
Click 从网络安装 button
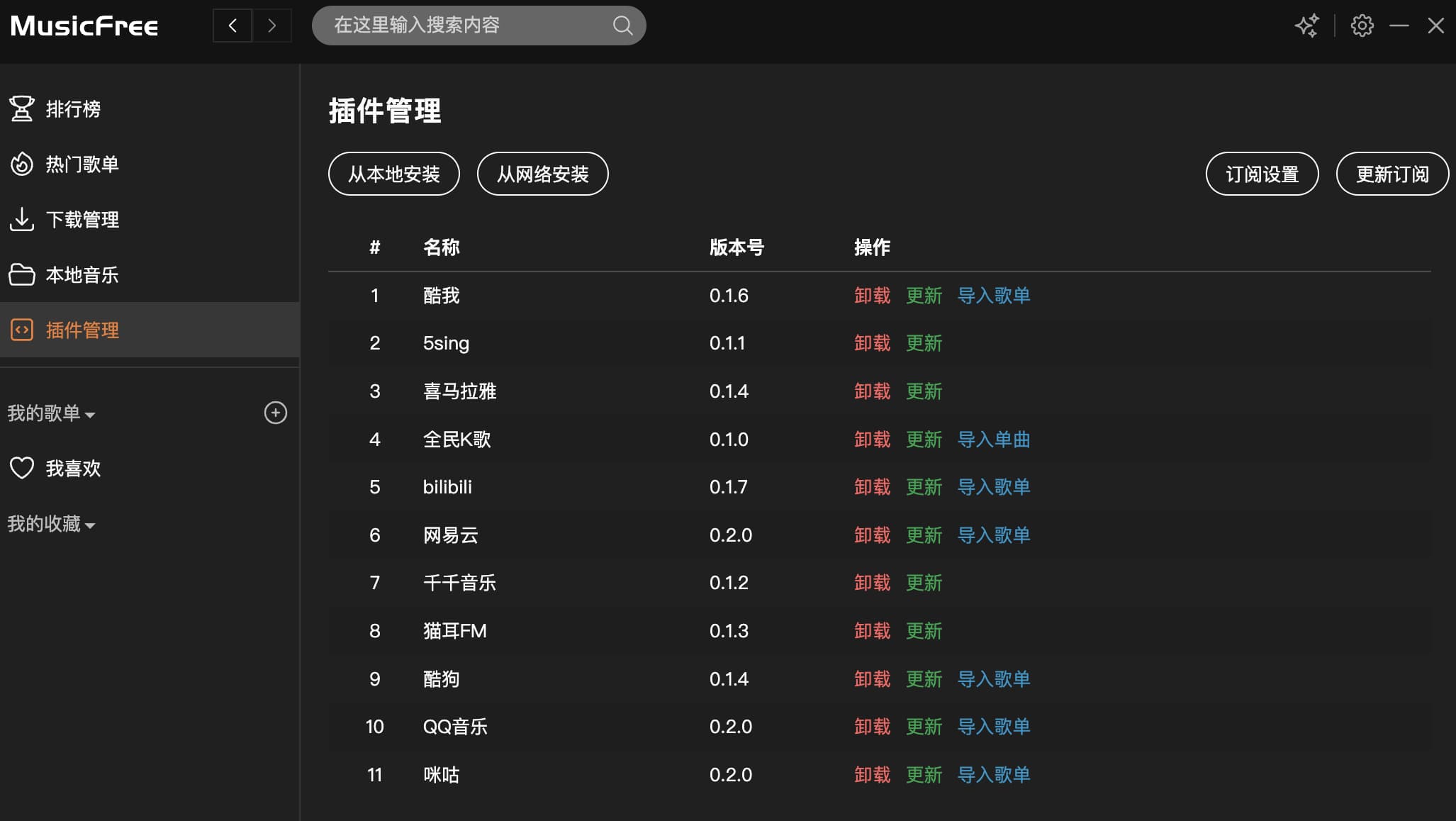click(542, 174)
